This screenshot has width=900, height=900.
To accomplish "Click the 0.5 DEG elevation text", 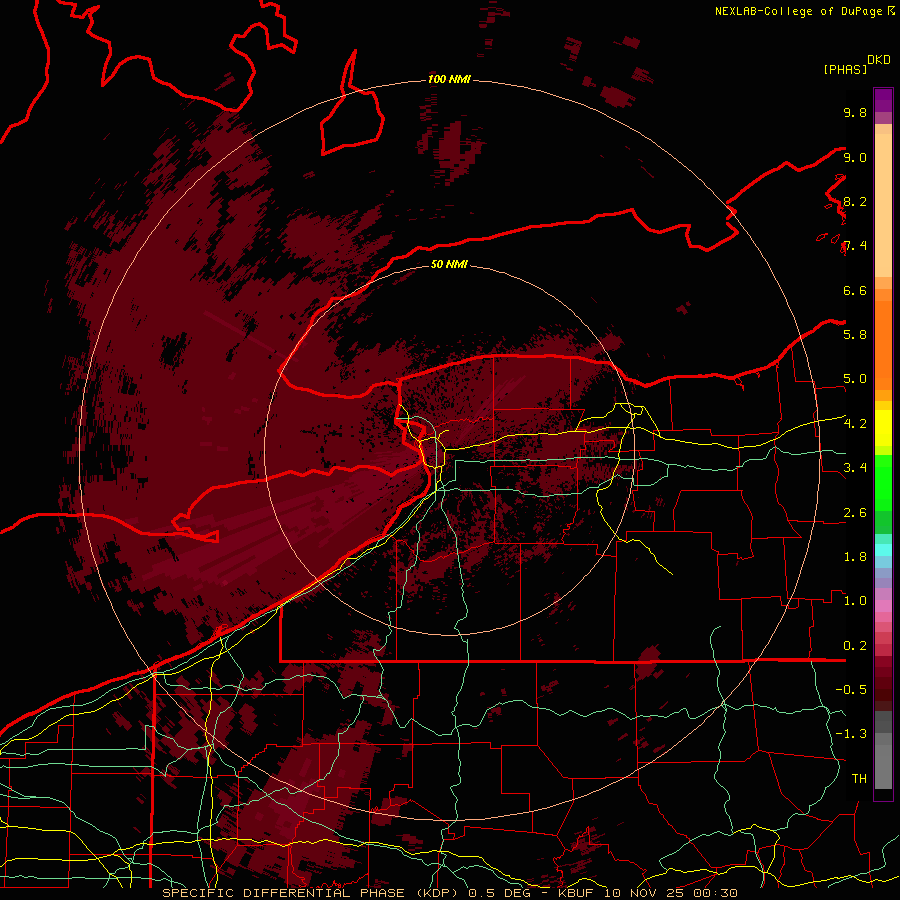I will pyautogui.click(x=501, y=893).
